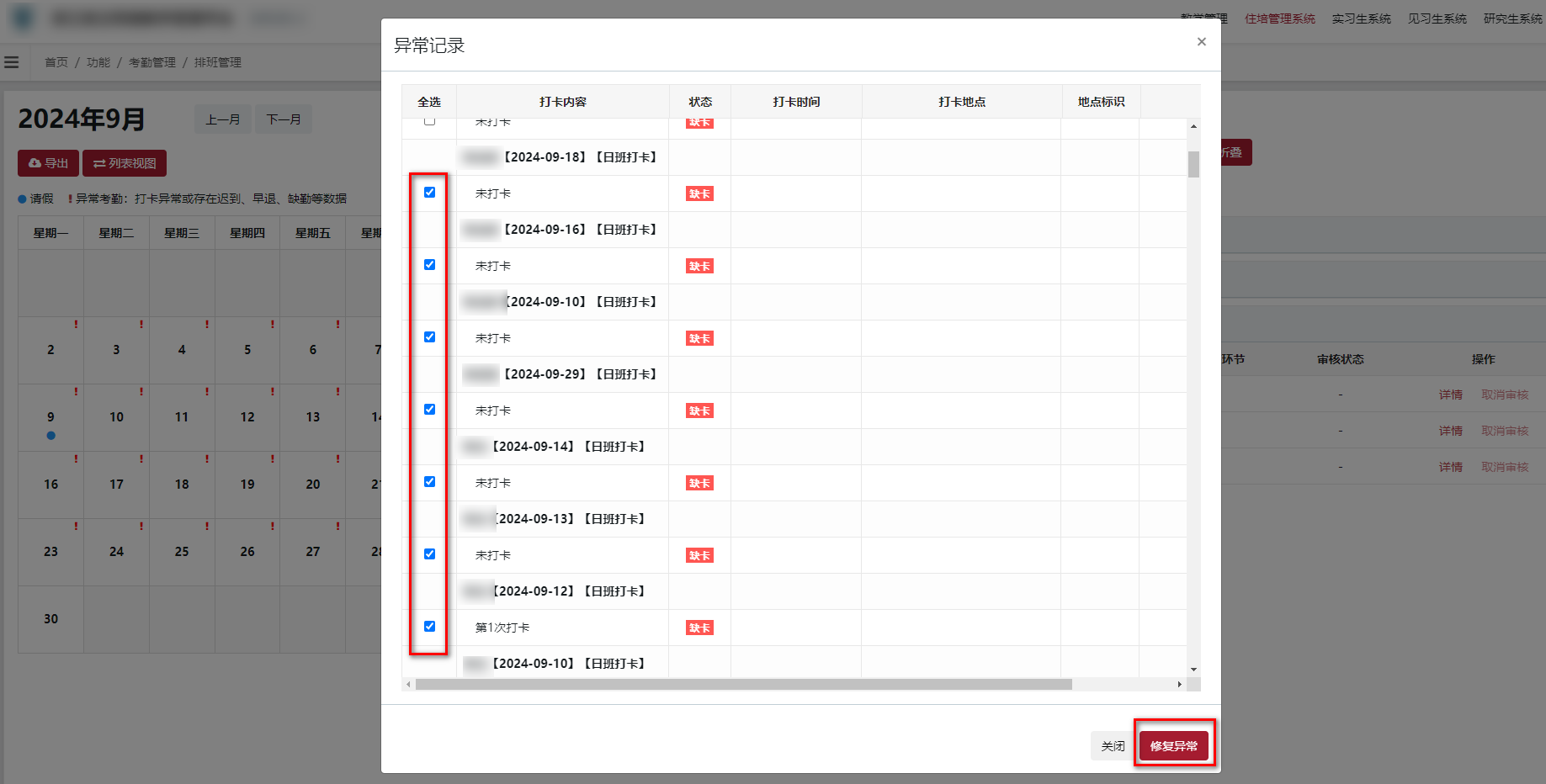Click the 2024年9月 calendar title
The width and height of the screenshot is (1546, 784).
[82, 119]
